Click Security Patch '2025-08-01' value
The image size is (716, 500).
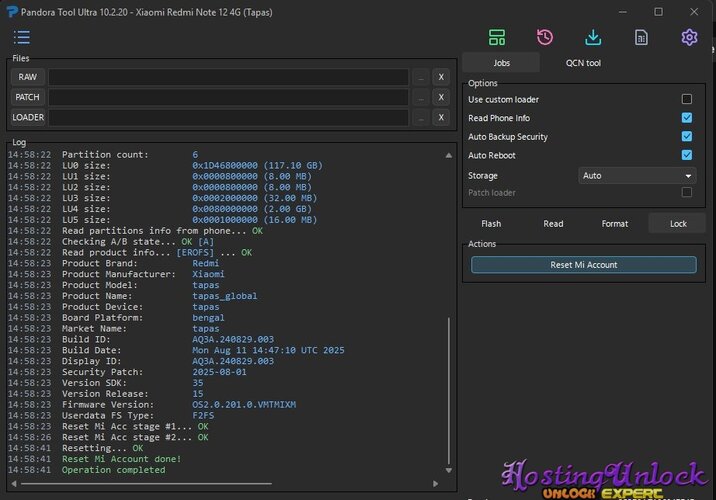219,372
